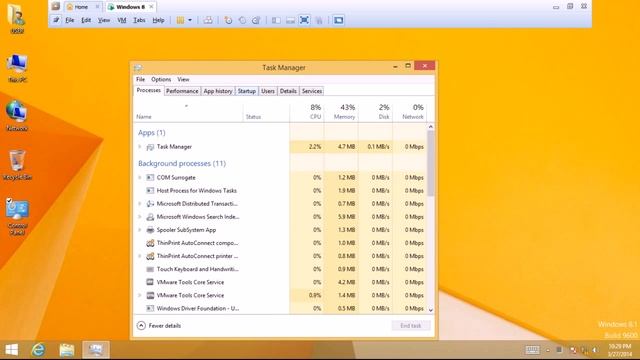Launch Internet Explorer from taskbar
Viewport: 640px width, 360px height.
pyautogui.click(x=38, y=350)
